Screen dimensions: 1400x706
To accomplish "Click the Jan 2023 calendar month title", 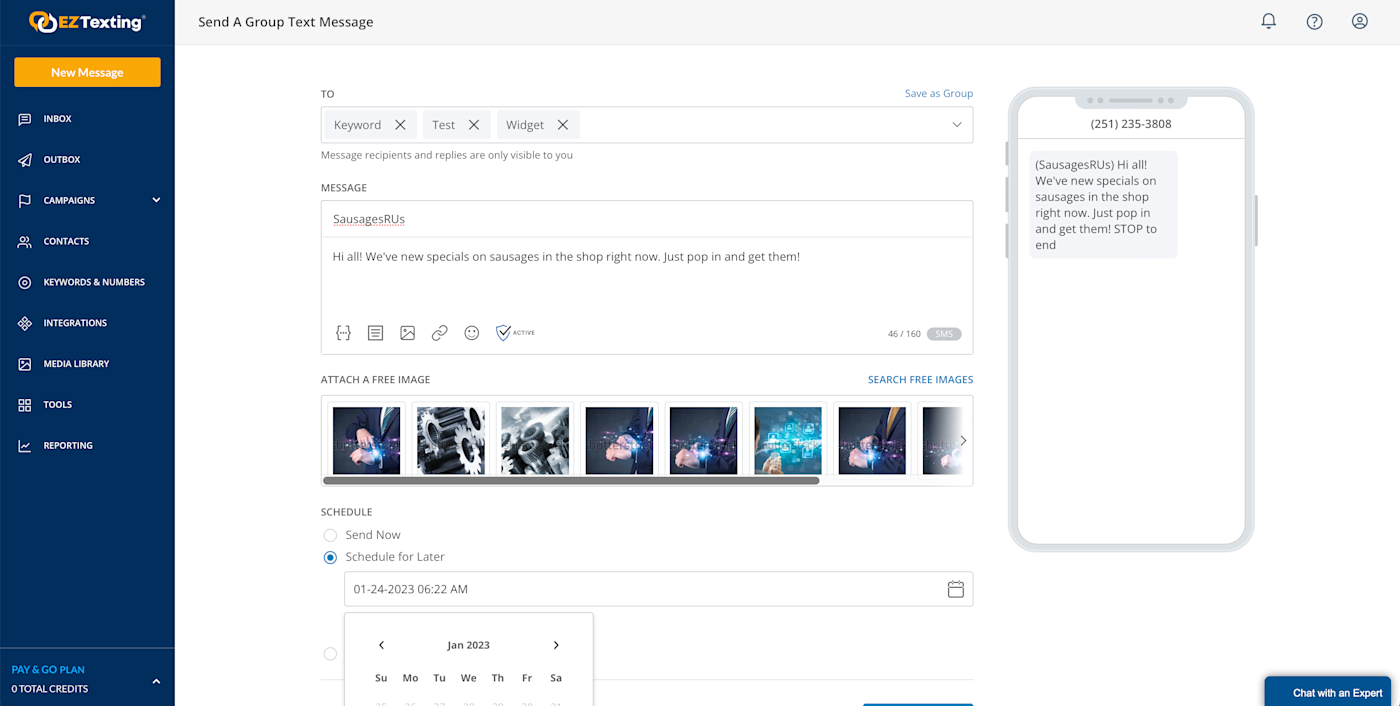I will (x=468, y=645).
